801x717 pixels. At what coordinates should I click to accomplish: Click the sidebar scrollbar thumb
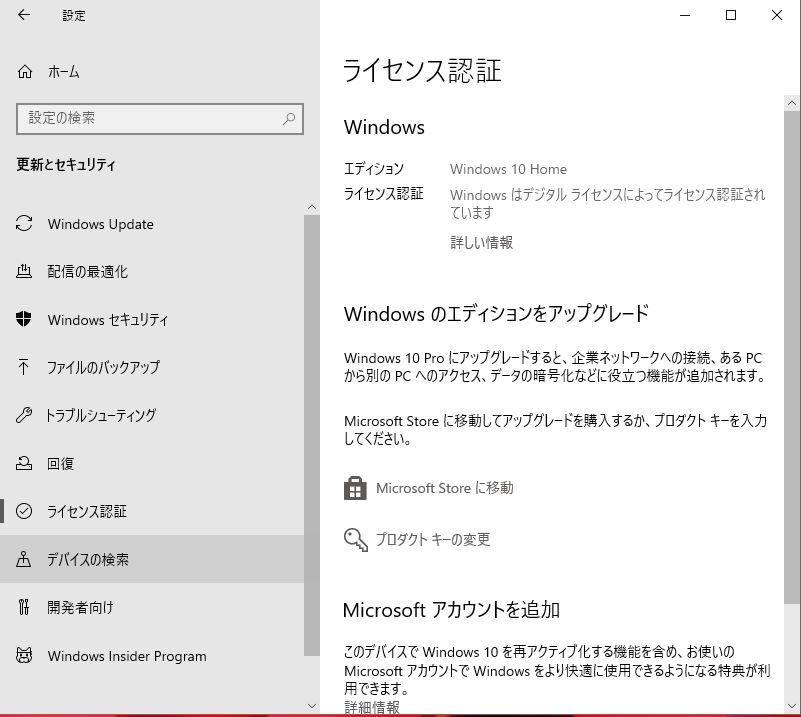(312, 435)
